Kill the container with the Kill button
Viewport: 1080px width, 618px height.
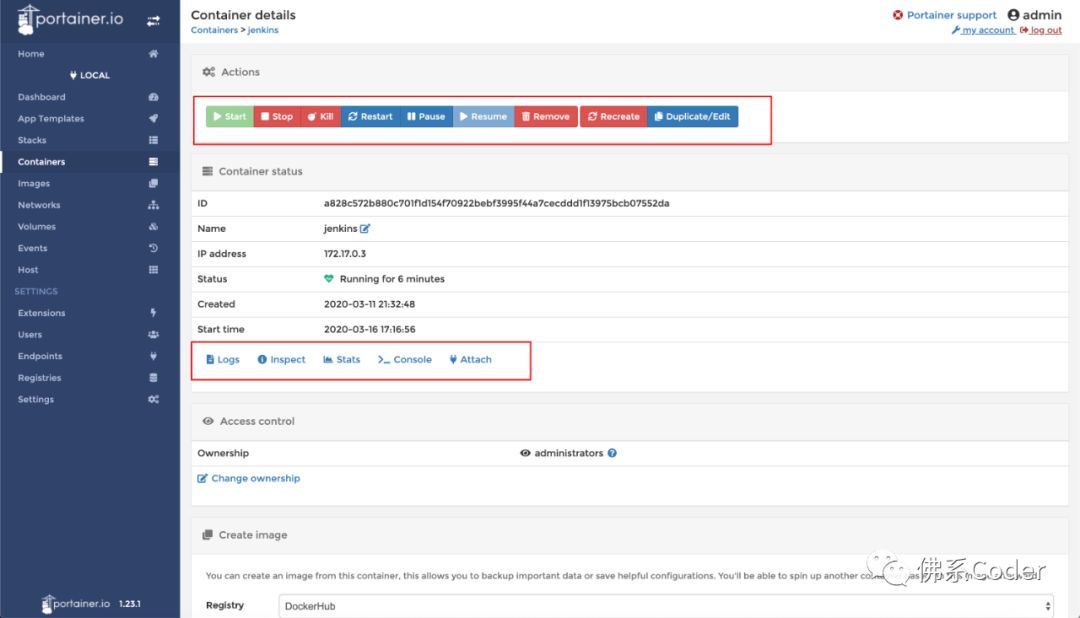(320, 116)
